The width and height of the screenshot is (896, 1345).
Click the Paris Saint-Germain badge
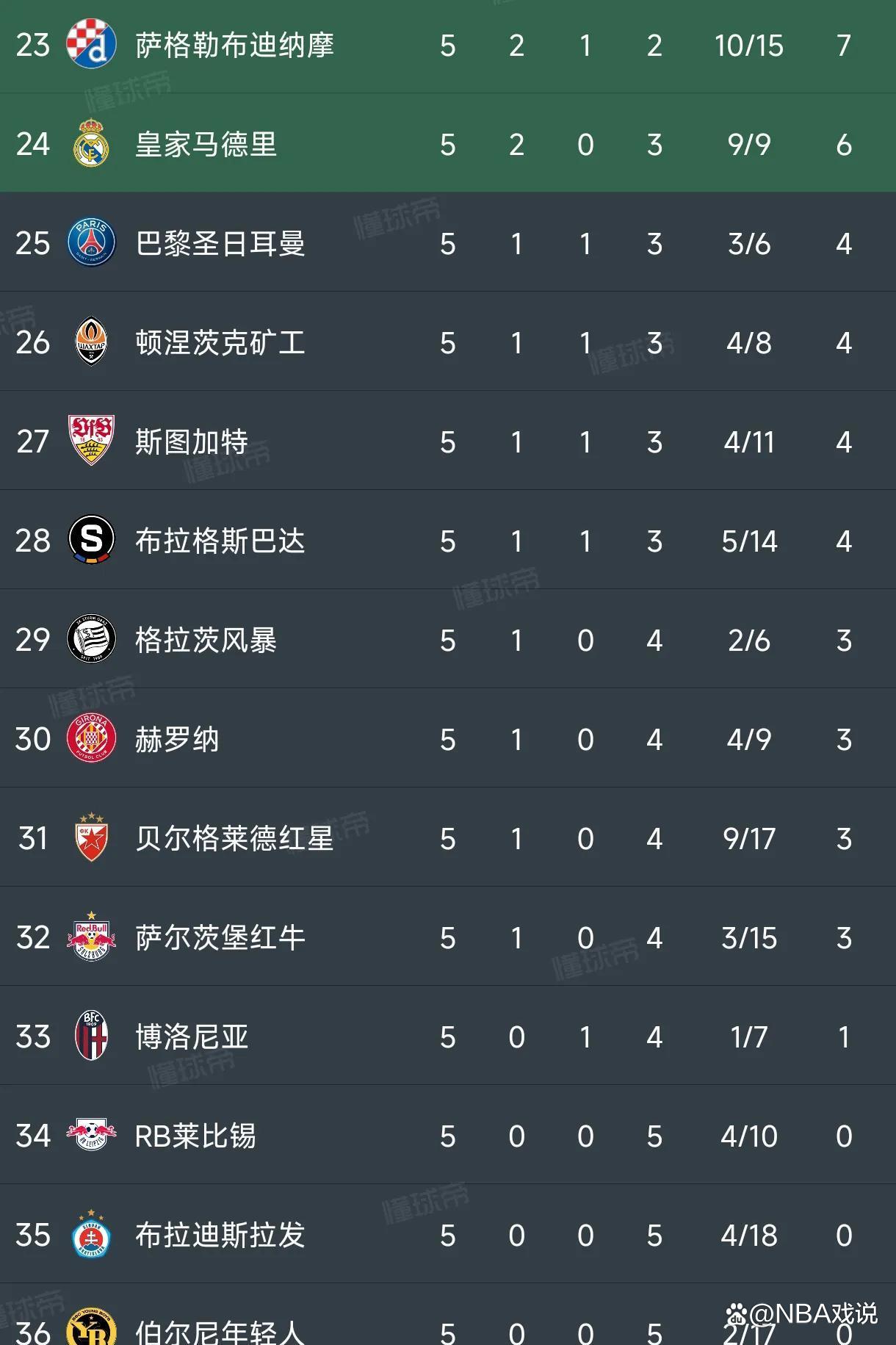click(x=91, y=244)
